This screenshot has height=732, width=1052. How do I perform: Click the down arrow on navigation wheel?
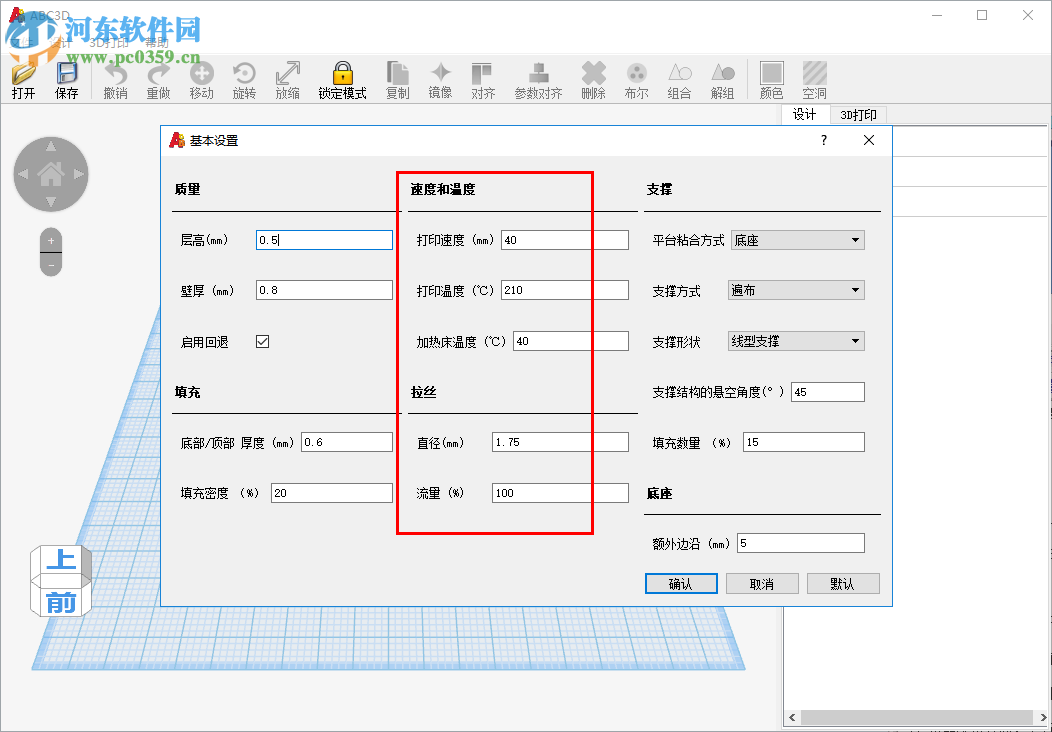coord(51,202)
